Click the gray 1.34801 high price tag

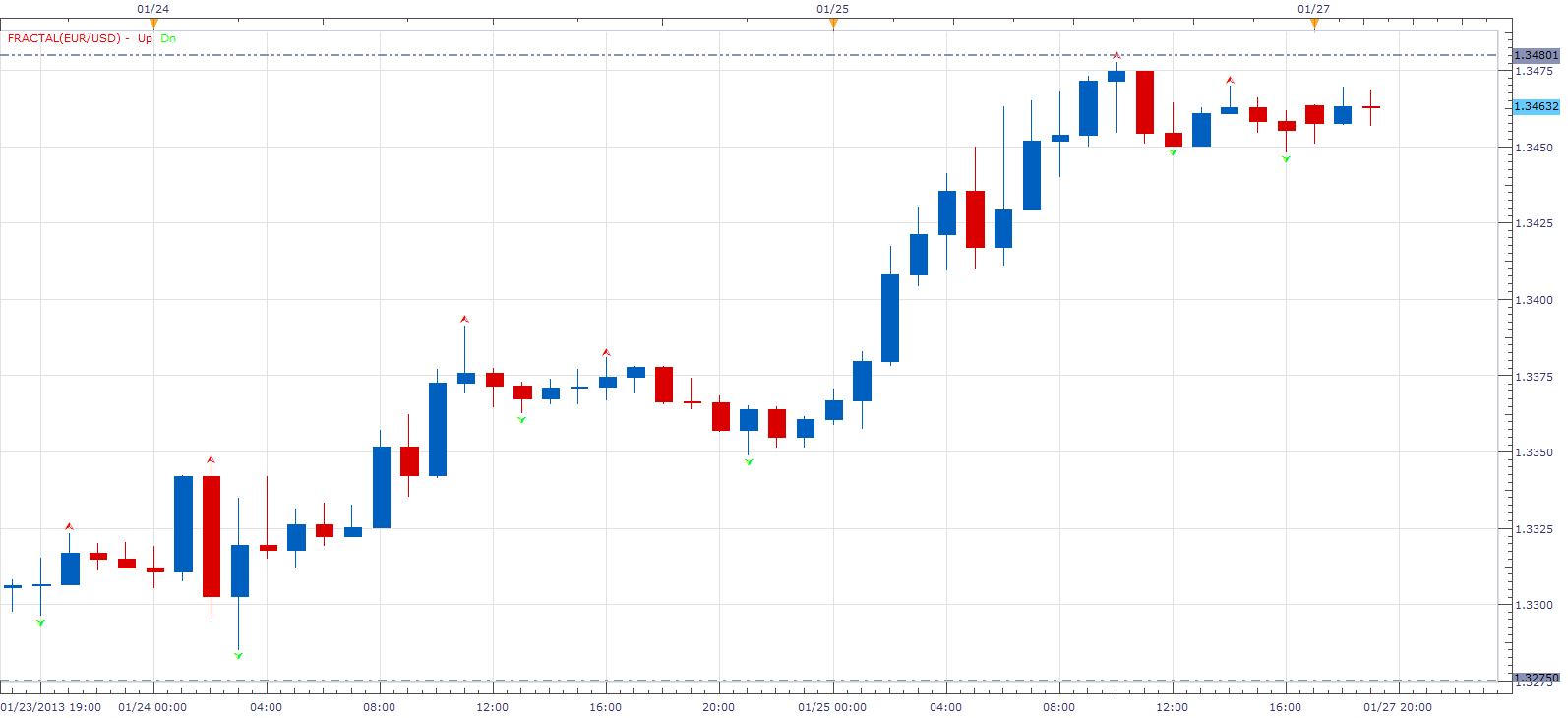[x=1536, y=55]
